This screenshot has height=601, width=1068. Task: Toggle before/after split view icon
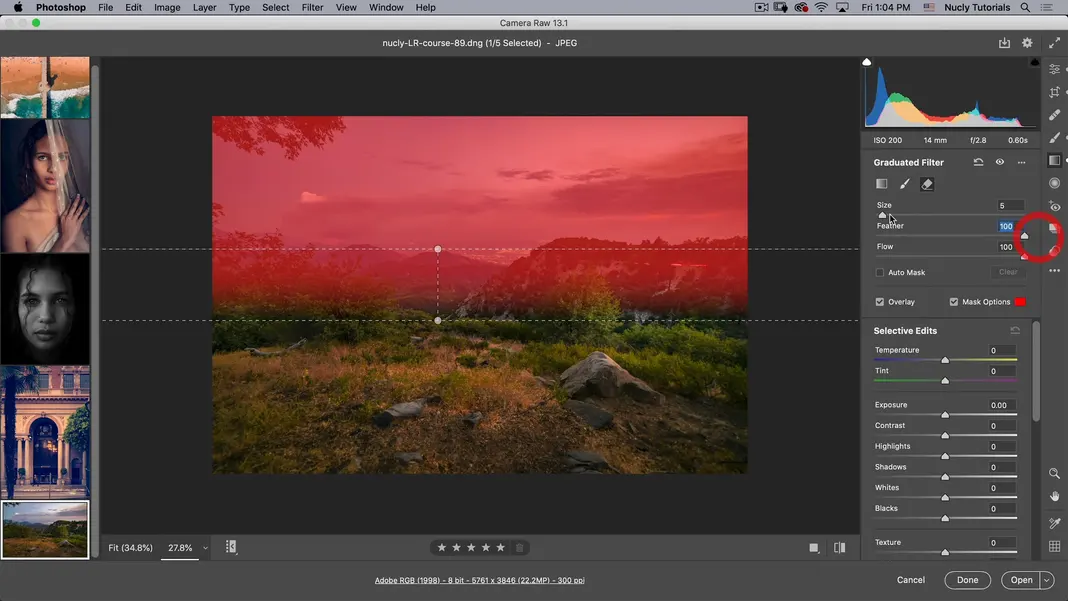click(x=839, y=548)
